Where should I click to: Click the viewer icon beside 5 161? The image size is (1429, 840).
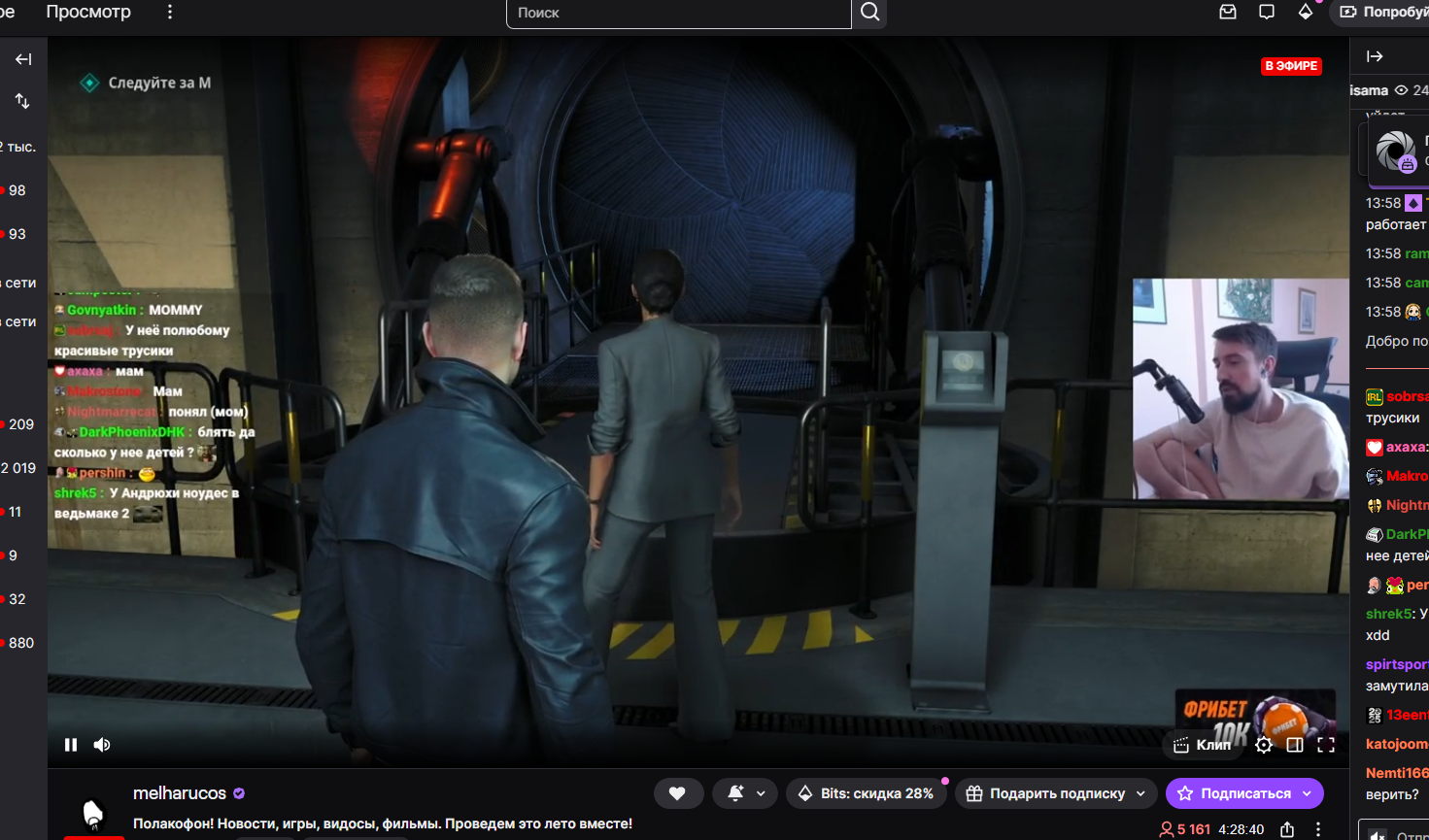pyautogui.click(x=1167, y=829)
